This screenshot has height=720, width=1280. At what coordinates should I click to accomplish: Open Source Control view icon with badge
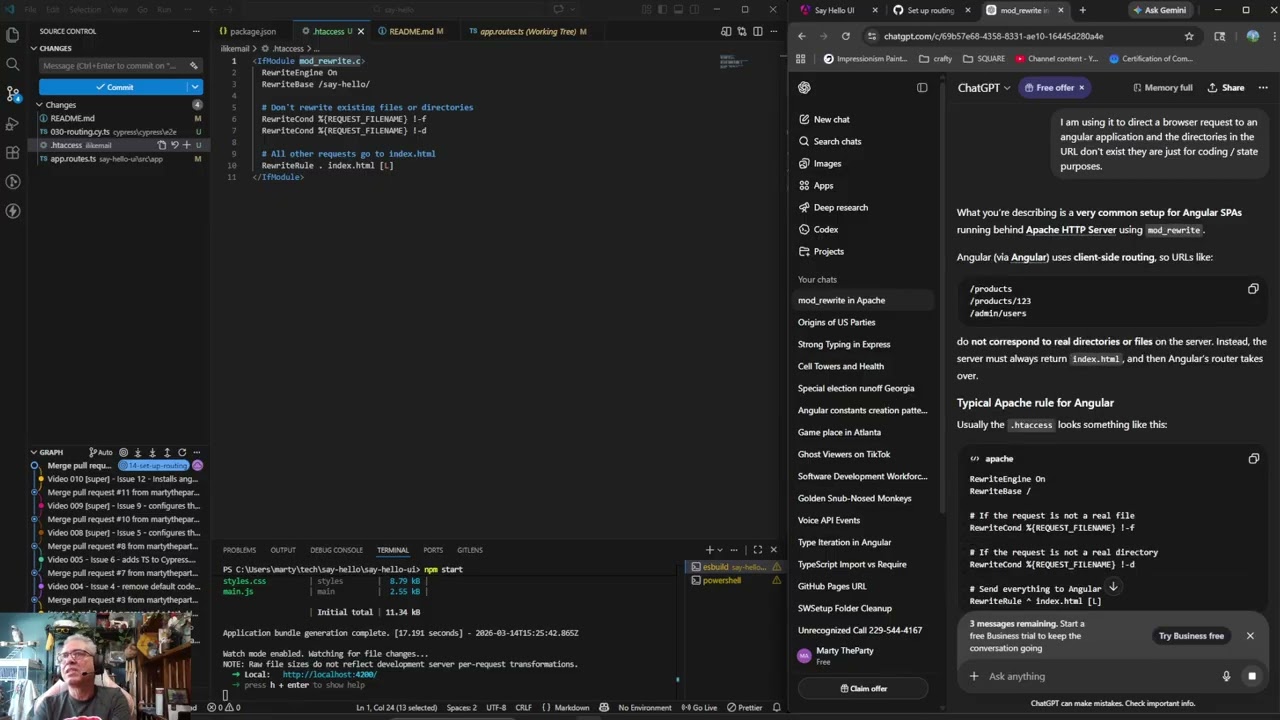point(13,93)
